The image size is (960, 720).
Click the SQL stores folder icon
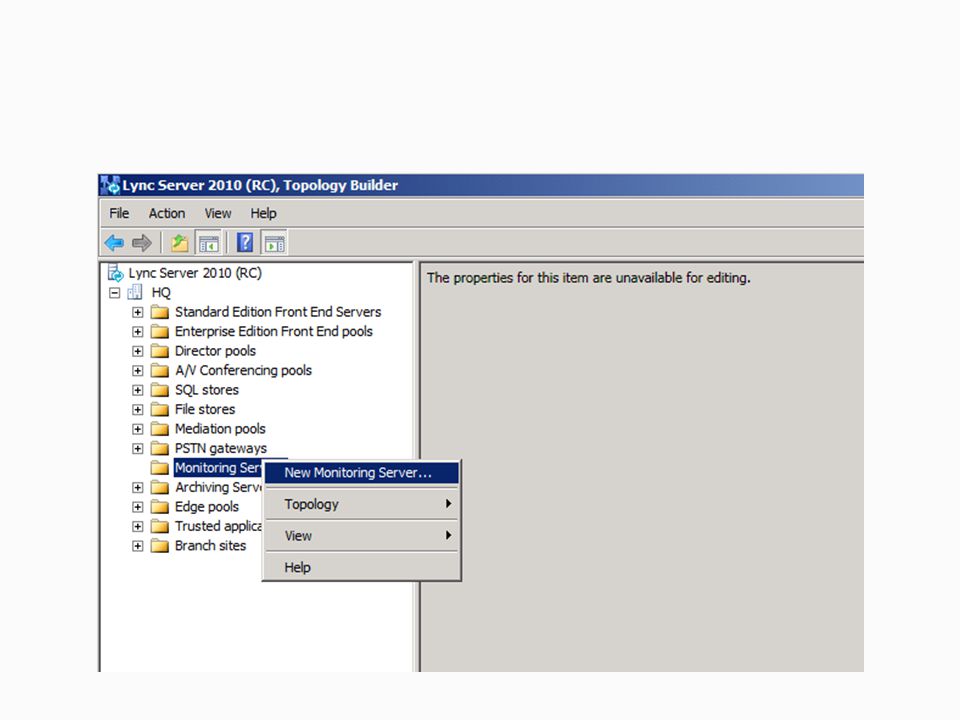coord(160,390)
